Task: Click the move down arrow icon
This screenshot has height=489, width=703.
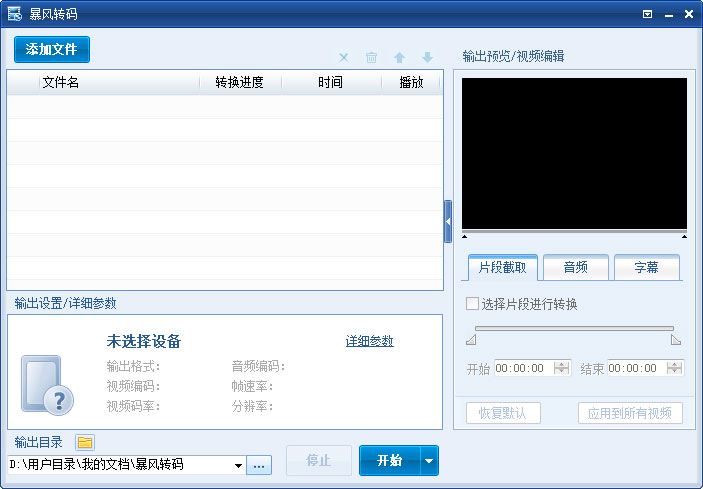Action: [x=427, y=58]
